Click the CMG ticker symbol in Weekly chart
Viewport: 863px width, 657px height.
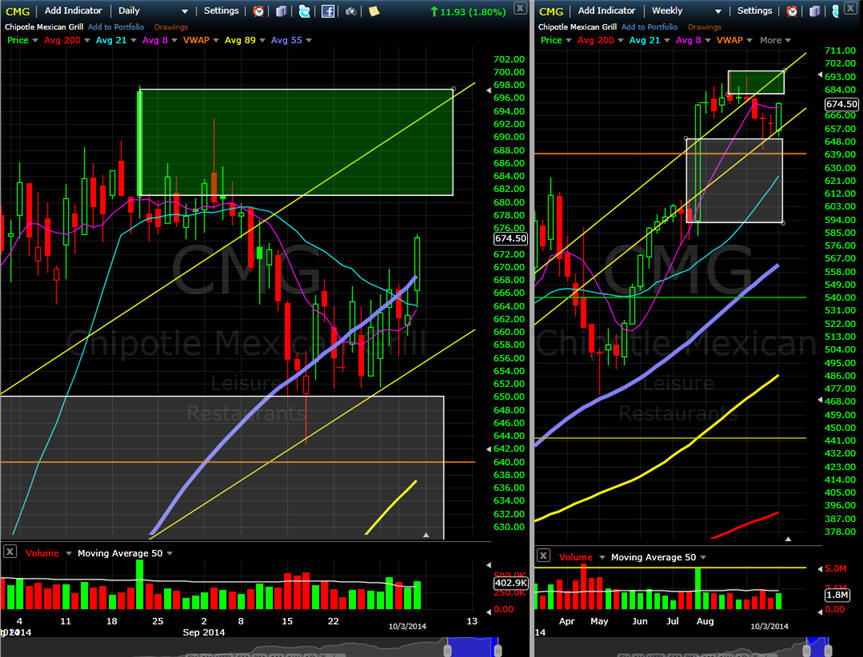[551, 11]
